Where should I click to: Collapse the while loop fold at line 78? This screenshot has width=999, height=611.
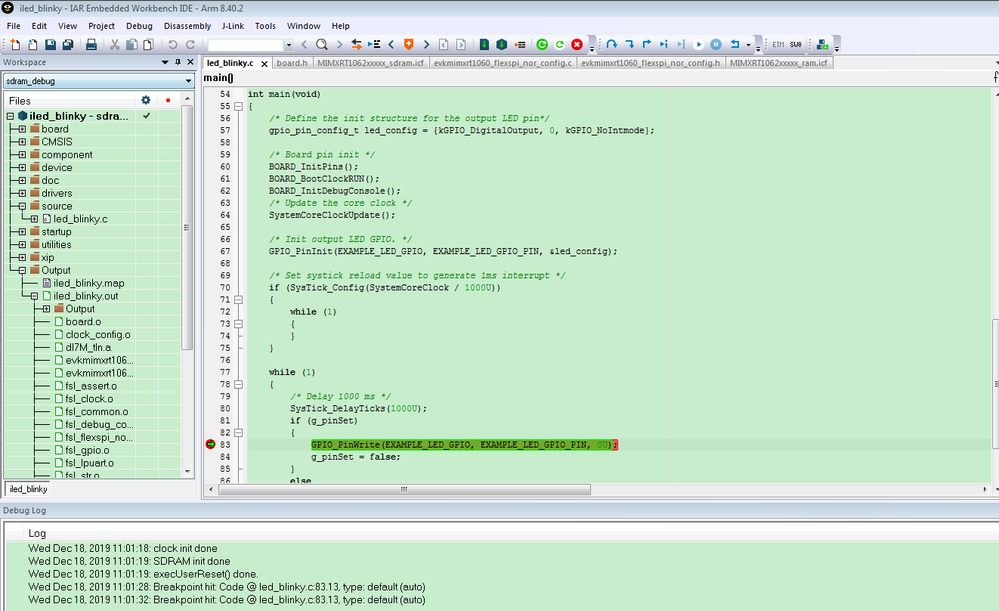point(238,384)
